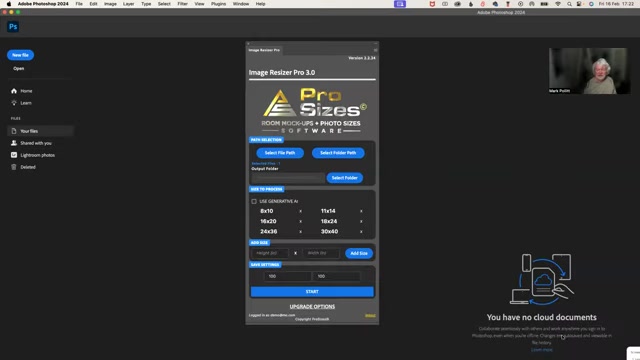Screen dimensions: 640x360
Task: Open the Image Resizer Pro panel menu icon
Action: tap(376, 50)
